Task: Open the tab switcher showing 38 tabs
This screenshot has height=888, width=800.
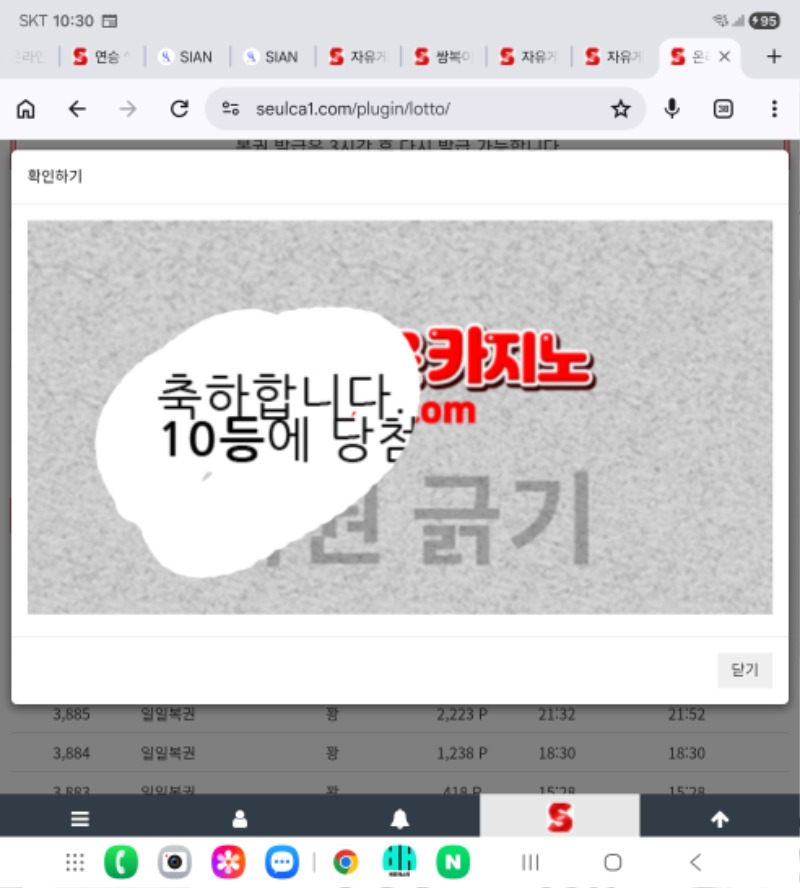Action: pos(723,109)
